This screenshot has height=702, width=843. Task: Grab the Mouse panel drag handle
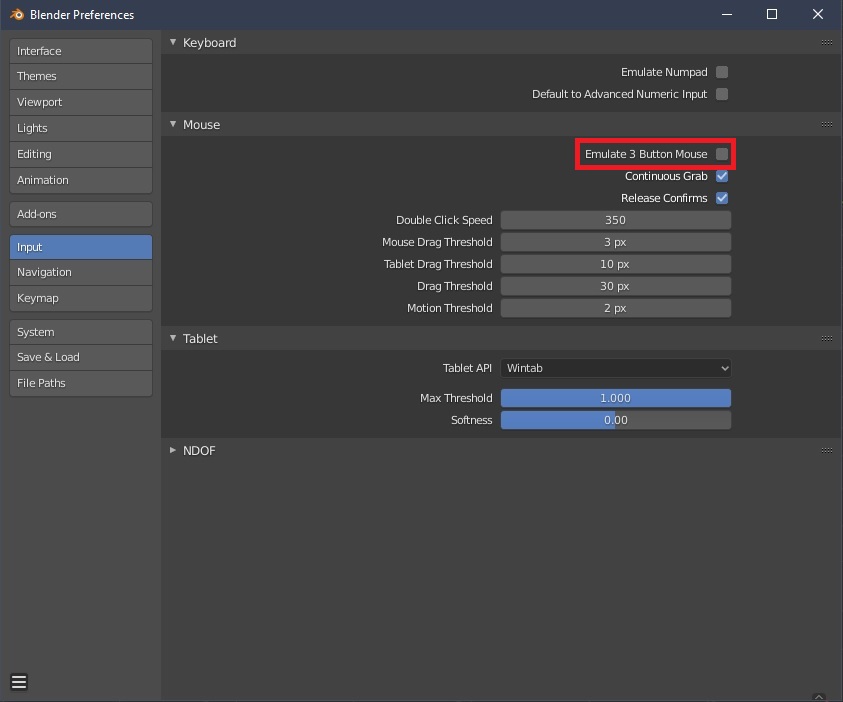pos(827,124)
